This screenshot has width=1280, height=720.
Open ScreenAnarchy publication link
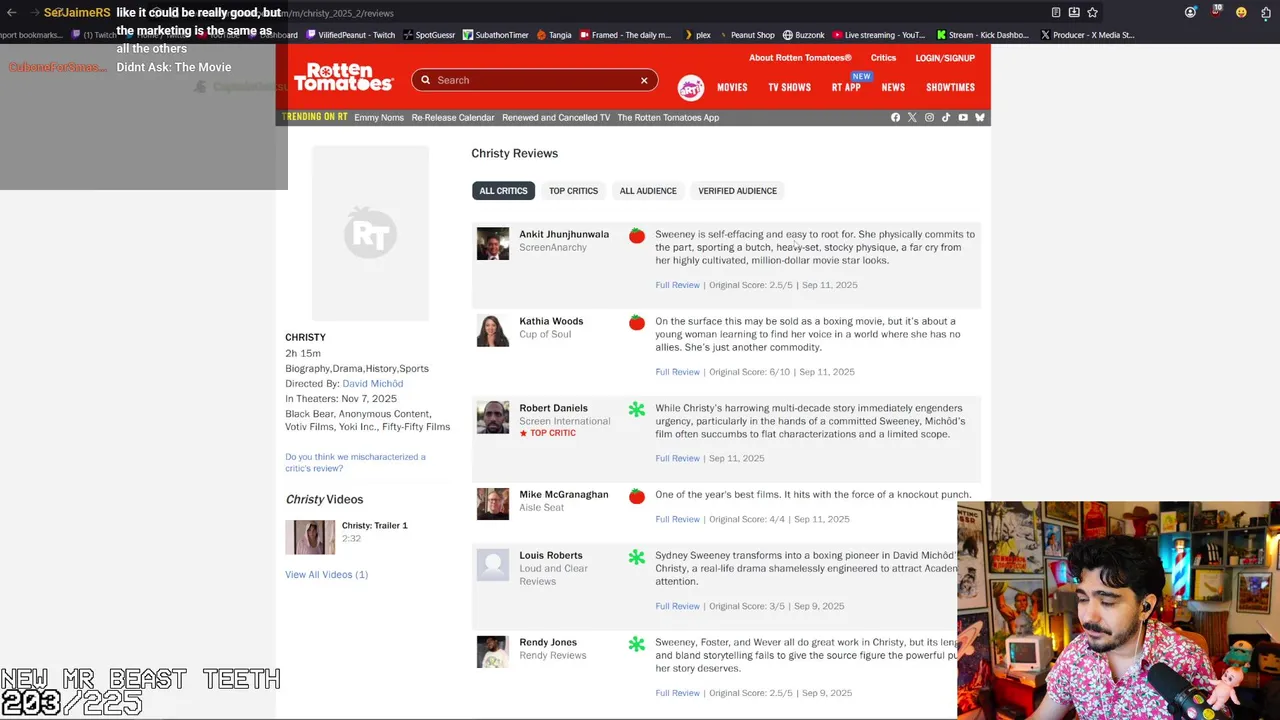click(x=553, y=248)
